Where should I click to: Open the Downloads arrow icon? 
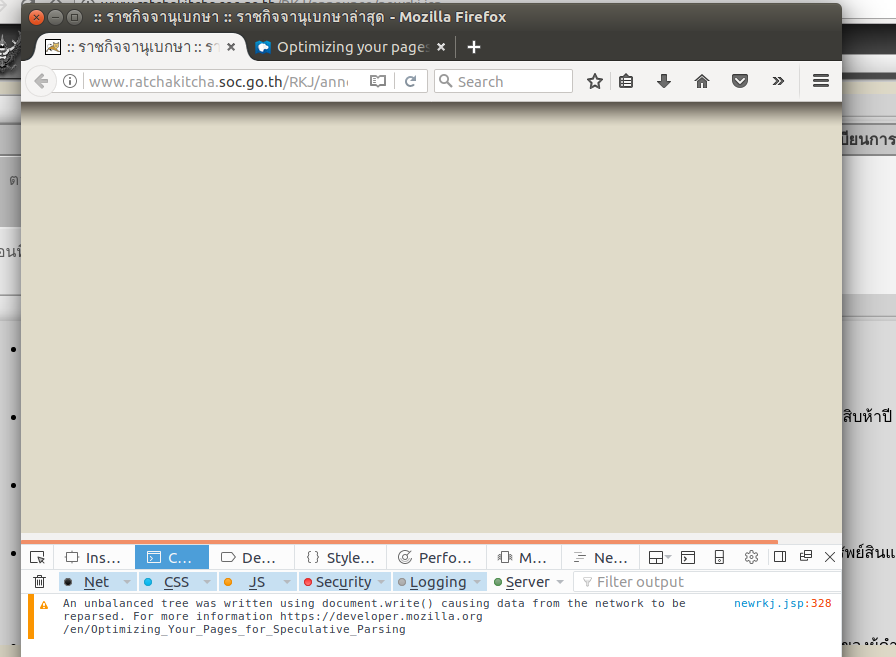tap(663, 81)
